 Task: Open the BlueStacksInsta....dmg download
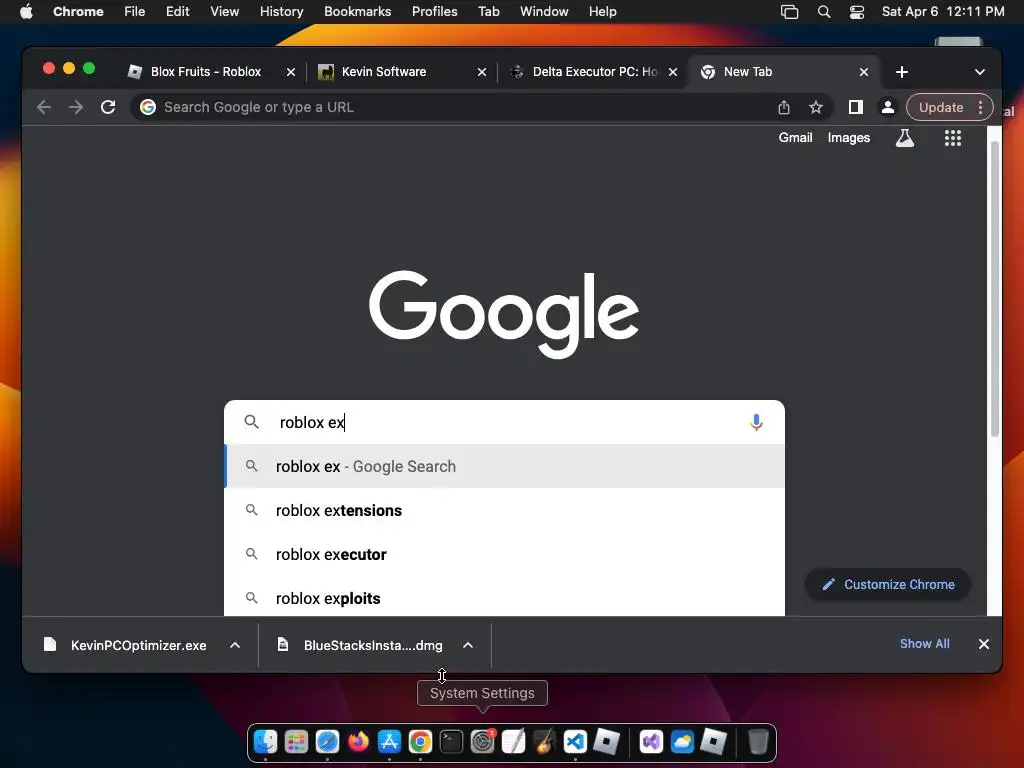pyautogui.click(x=373, y=645)
